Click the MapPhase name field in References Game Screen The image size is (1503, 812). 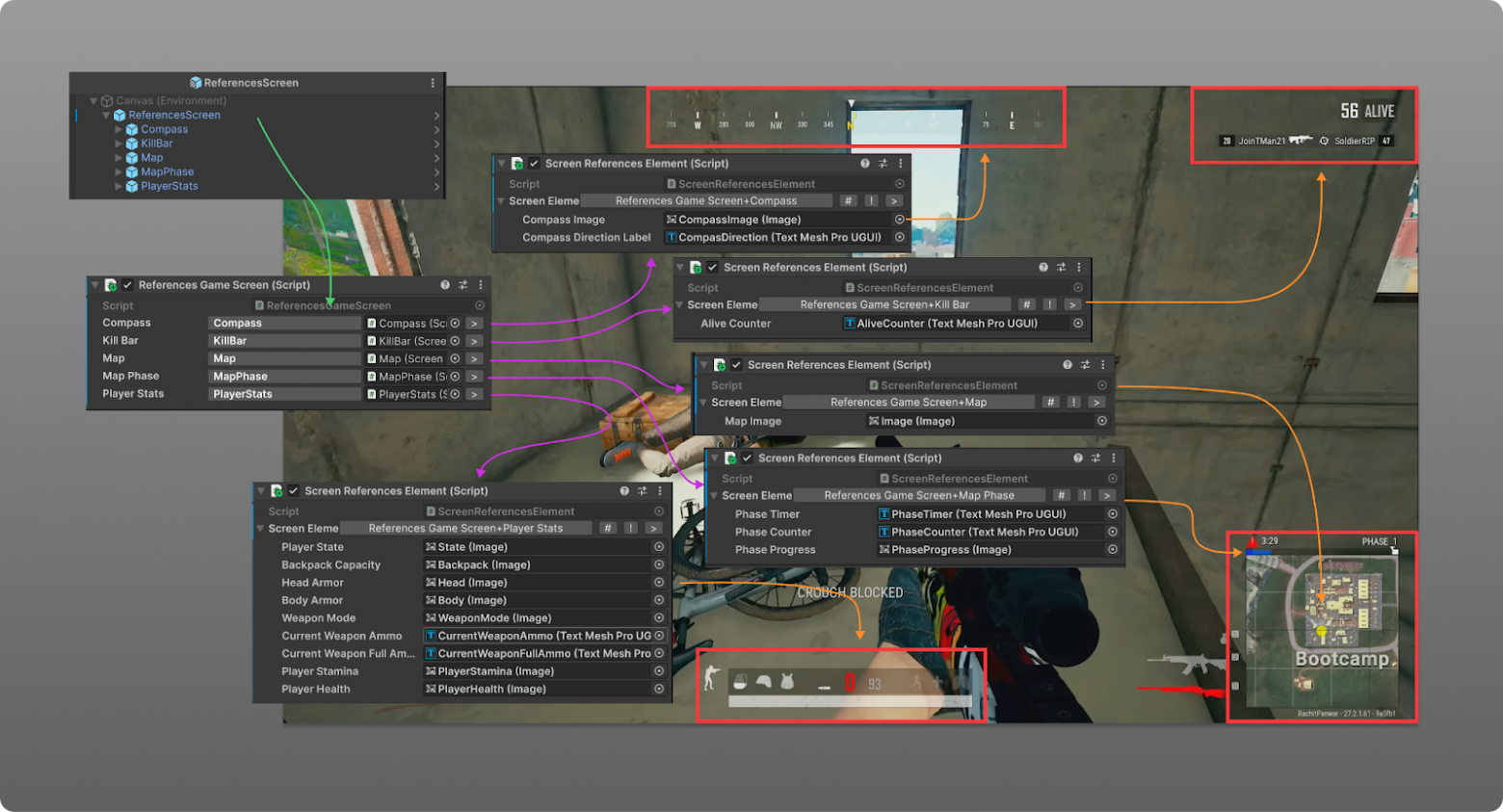coord(284,377)
